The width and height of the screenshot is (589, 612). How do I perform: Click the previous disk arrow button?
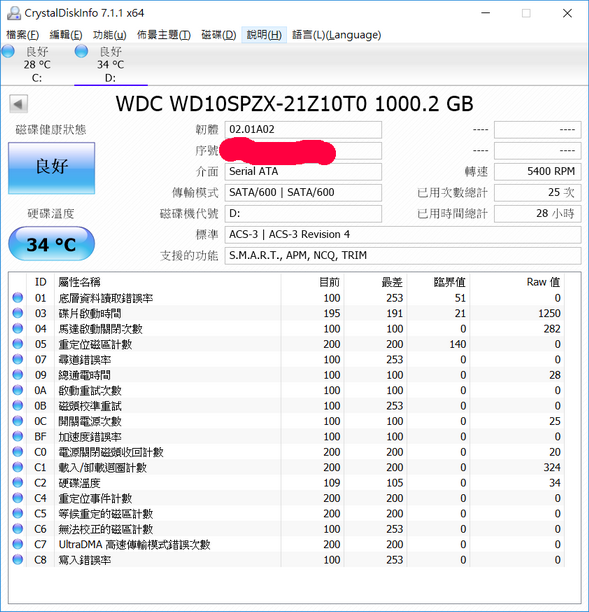click(x=18, y=104)
